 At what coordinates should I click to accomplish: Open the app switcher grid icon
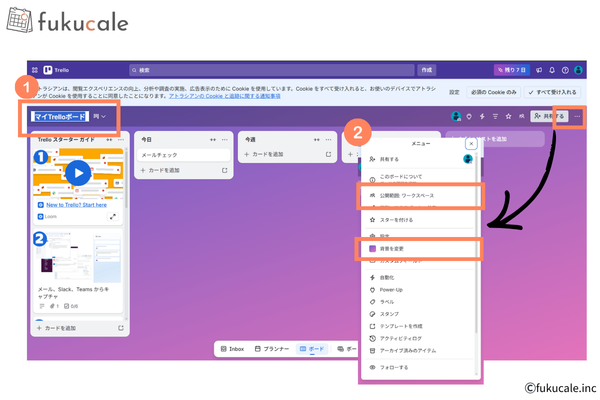click(x=33, y=70)
